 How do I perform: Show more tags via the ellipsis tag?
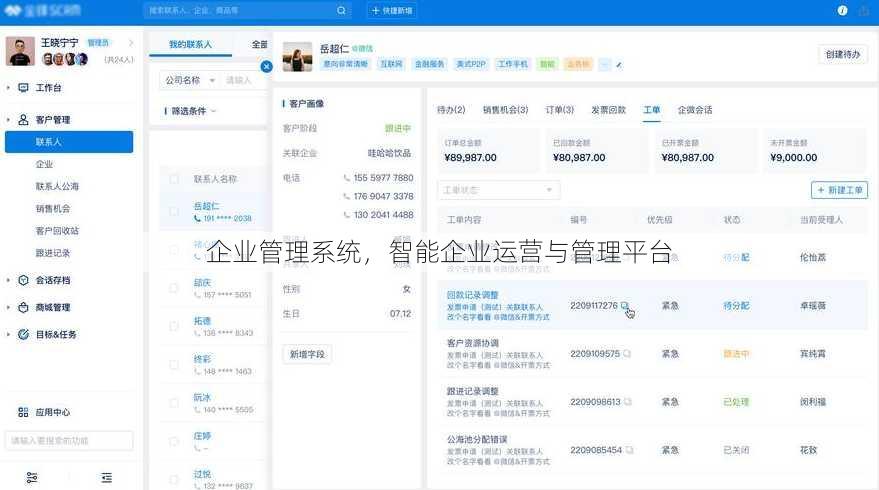(x=604, y=64)
